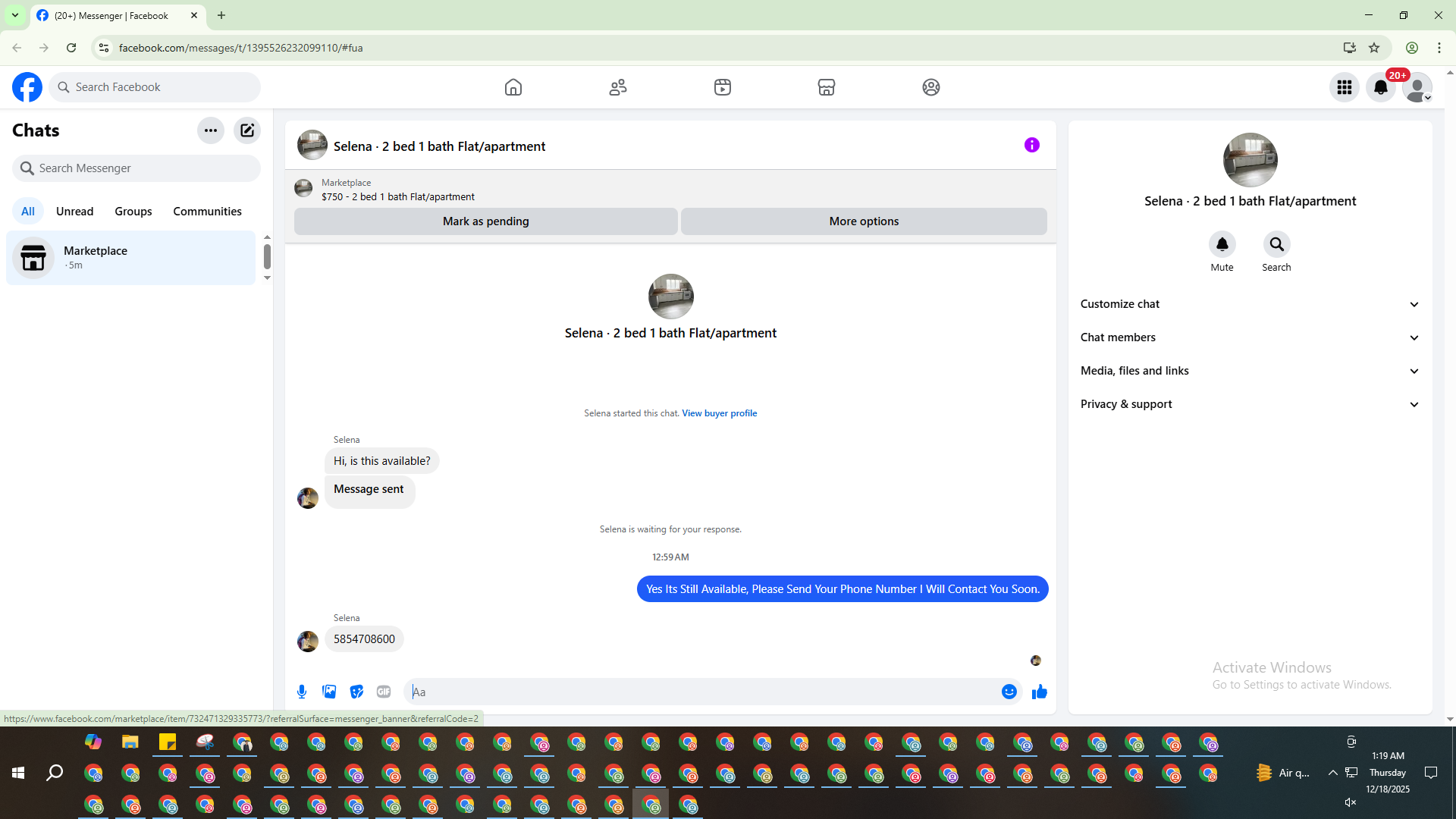Image resolution: width=1456 pixels, height=819 pixels.
Task: Open the GIF picker
Action: click(x=384, y=692)
